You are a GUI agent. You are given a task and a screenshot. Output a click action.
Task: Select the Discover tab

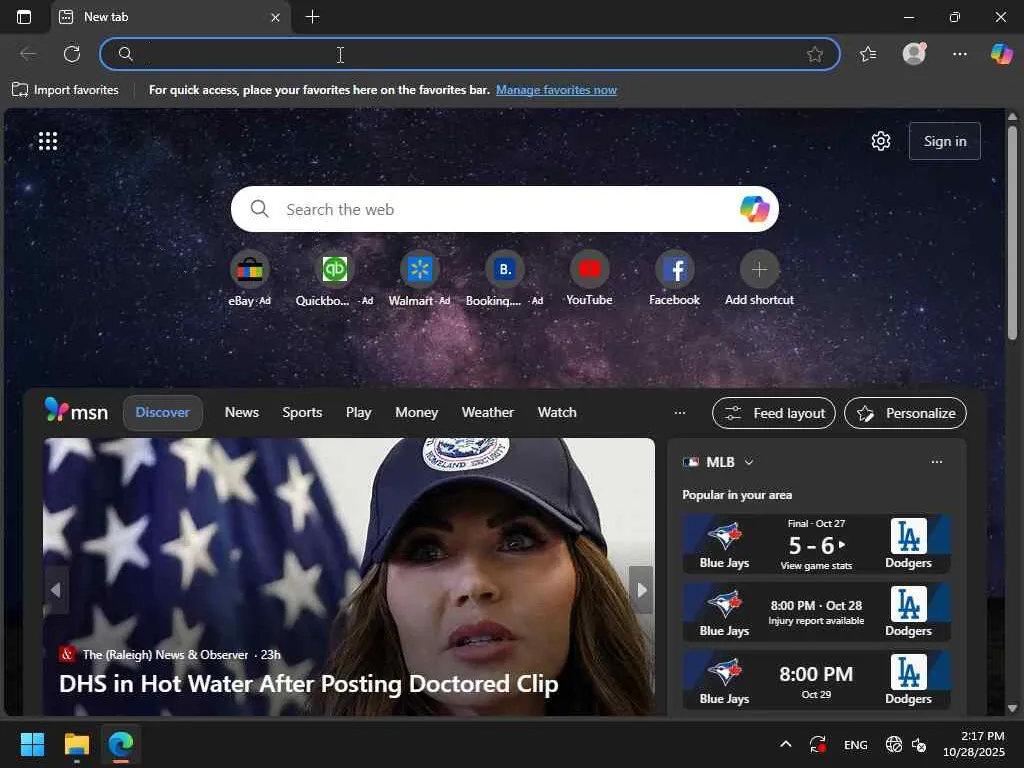point(163,413)
